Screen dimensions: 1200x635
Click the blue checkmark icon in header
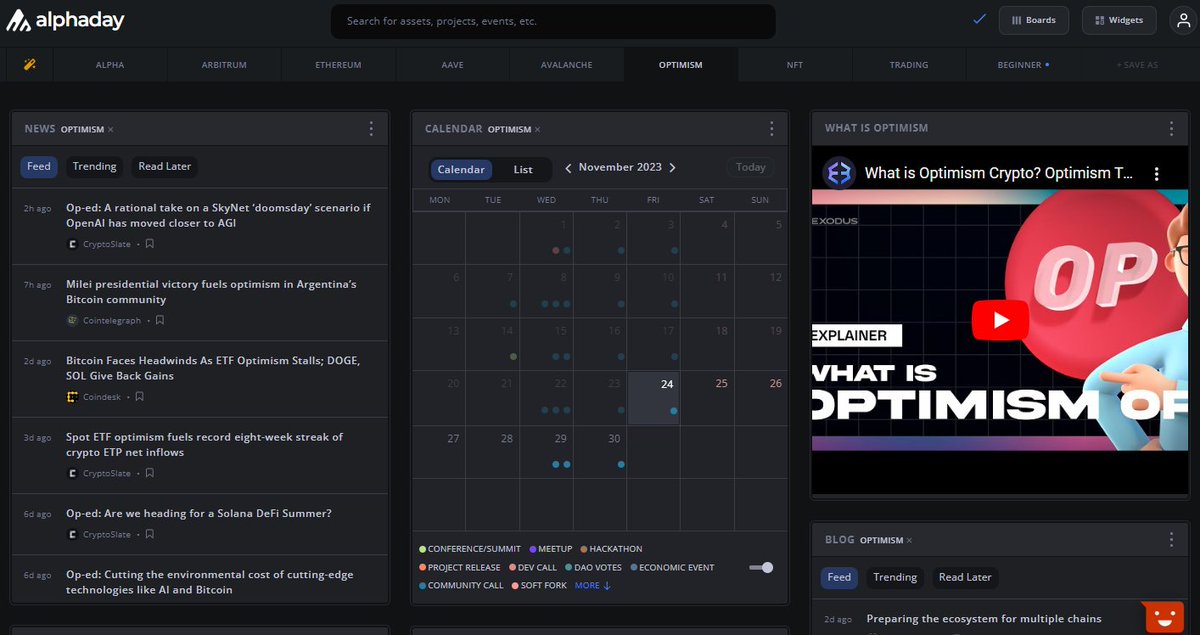click(x=979, y=19)
